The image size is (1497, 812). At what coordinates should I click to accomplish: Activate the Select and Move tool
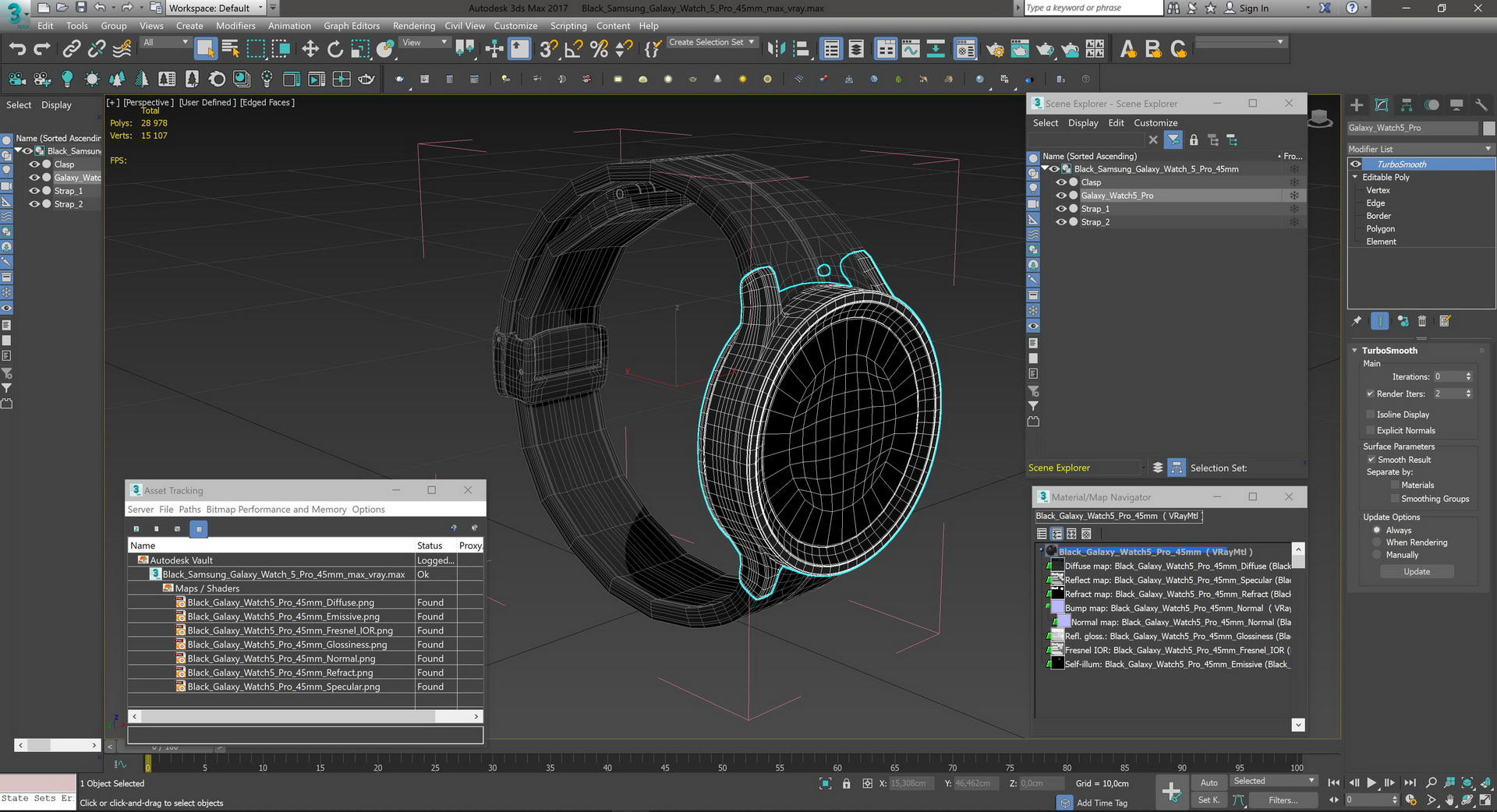(x=310, y=49)
